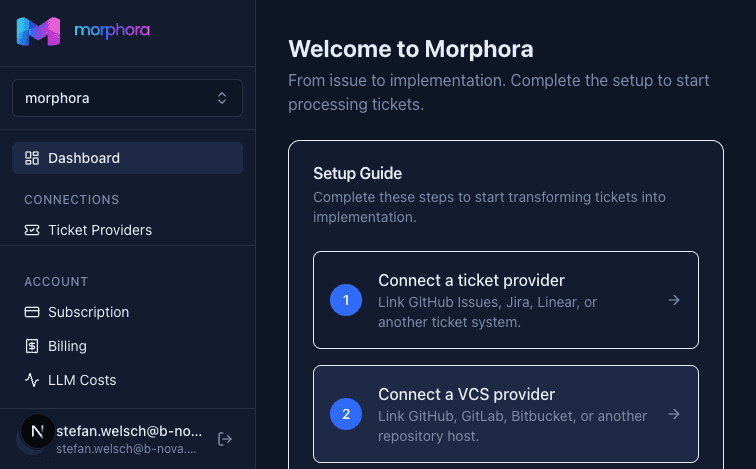This screenshot has height=469, width=756.
Task: Open the morphora workspace selector dropdown
Action: [127, 98]
